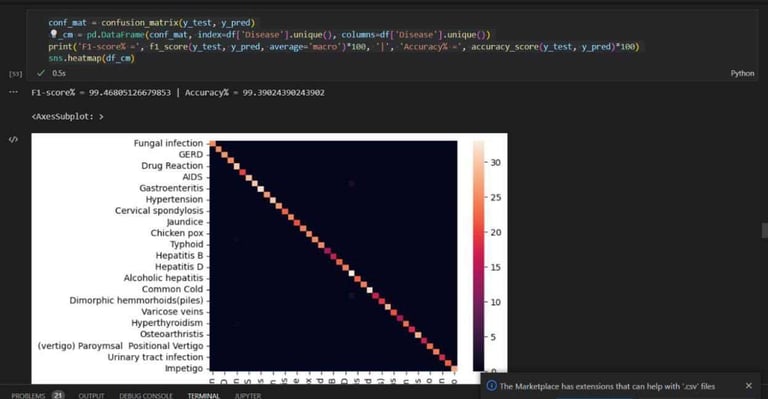The width and height of the screenshot is (768, 399).
Task: Click the Drug Reaction axis label
Action: [x=172, y=165]
